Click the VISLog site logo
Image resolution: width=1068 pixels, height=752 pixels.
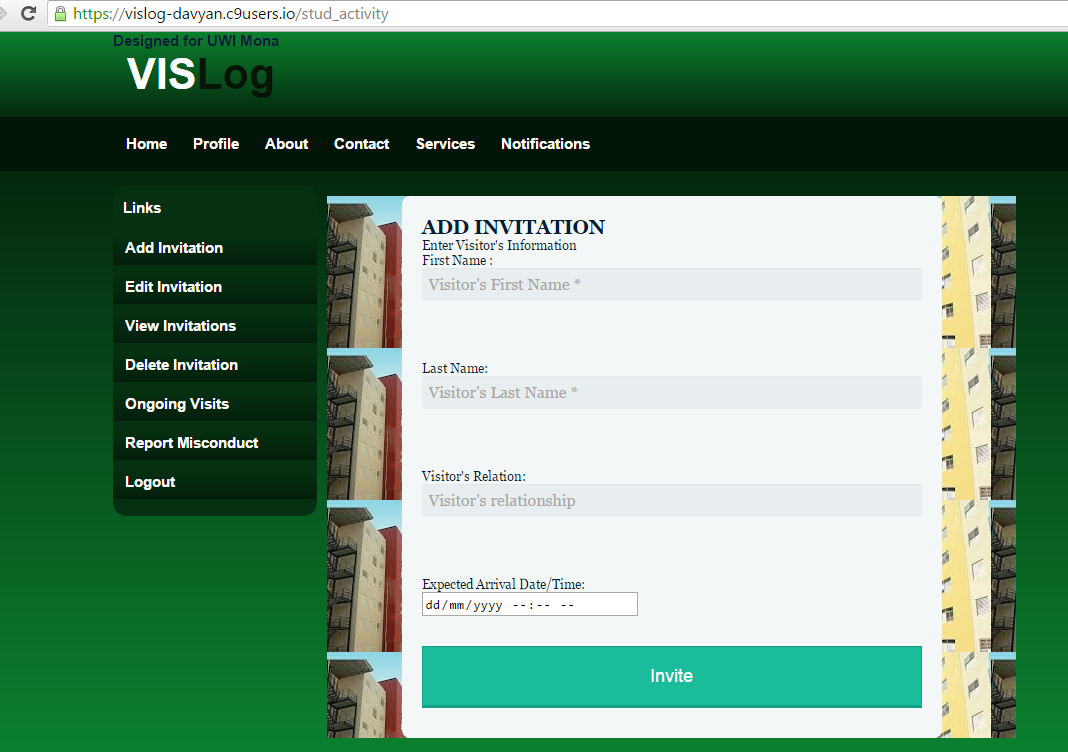(200, 74)
